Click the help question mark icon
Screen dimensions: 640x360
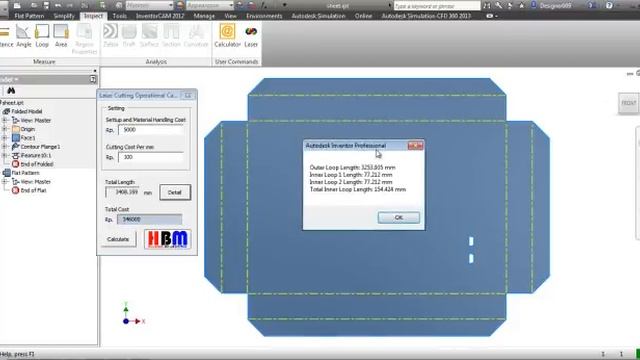[609, 5]
